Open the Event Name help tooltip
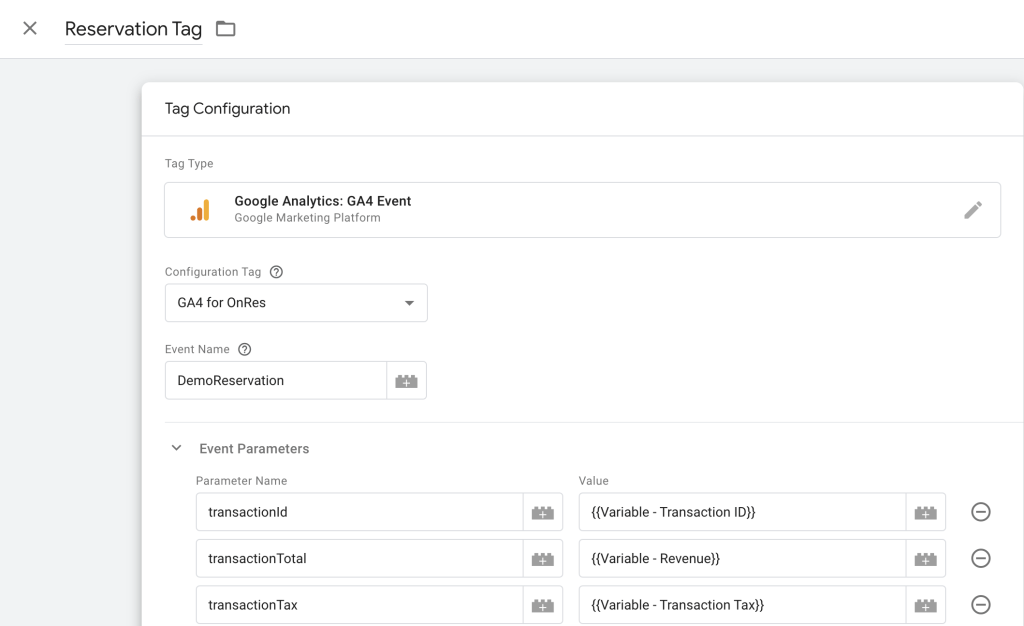The width and height of the screenshot is (1024, 626). 245,350
